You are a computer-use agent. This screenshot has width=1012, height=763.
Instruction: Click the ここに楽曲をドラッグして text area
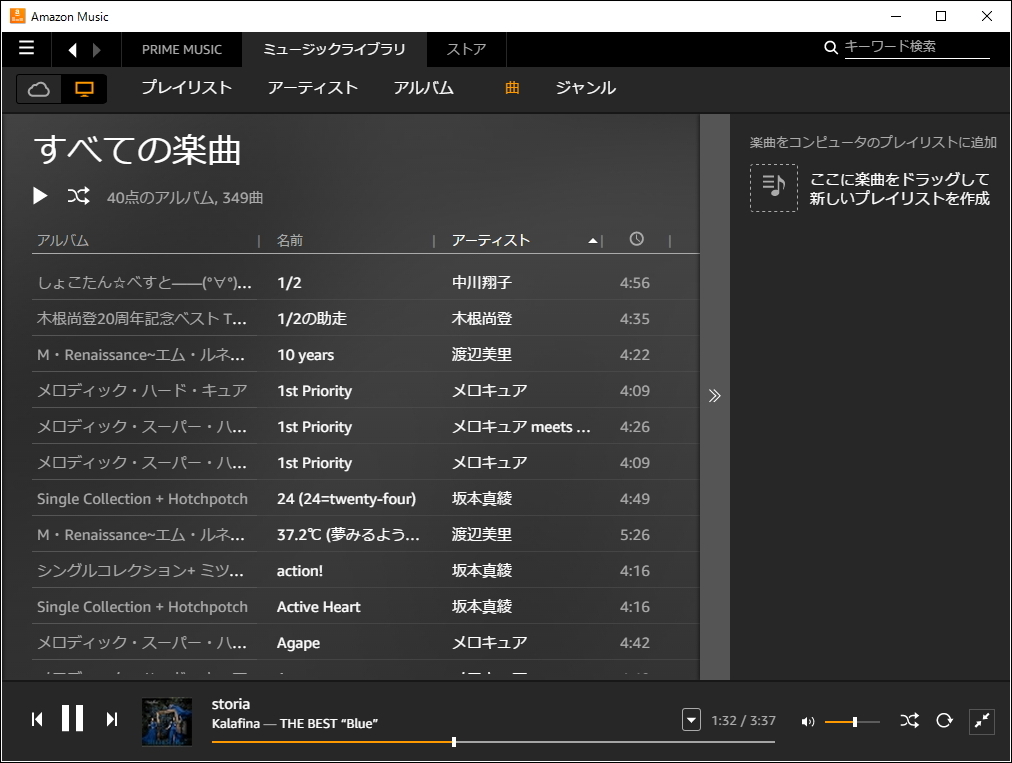(900, 188)
